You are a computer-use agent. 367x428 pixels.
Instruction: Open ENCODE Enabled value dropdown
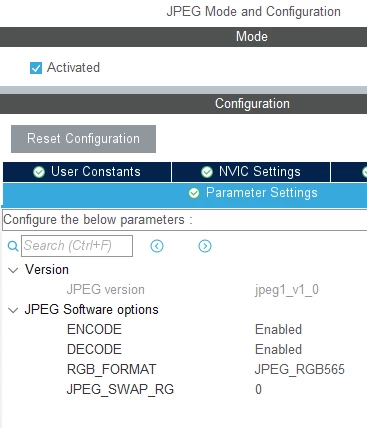[x=278, y=329]
